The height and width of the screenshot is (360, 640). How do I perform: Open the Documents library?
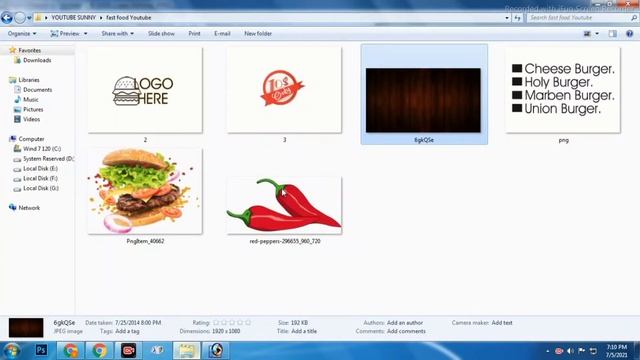coord(37,89)
